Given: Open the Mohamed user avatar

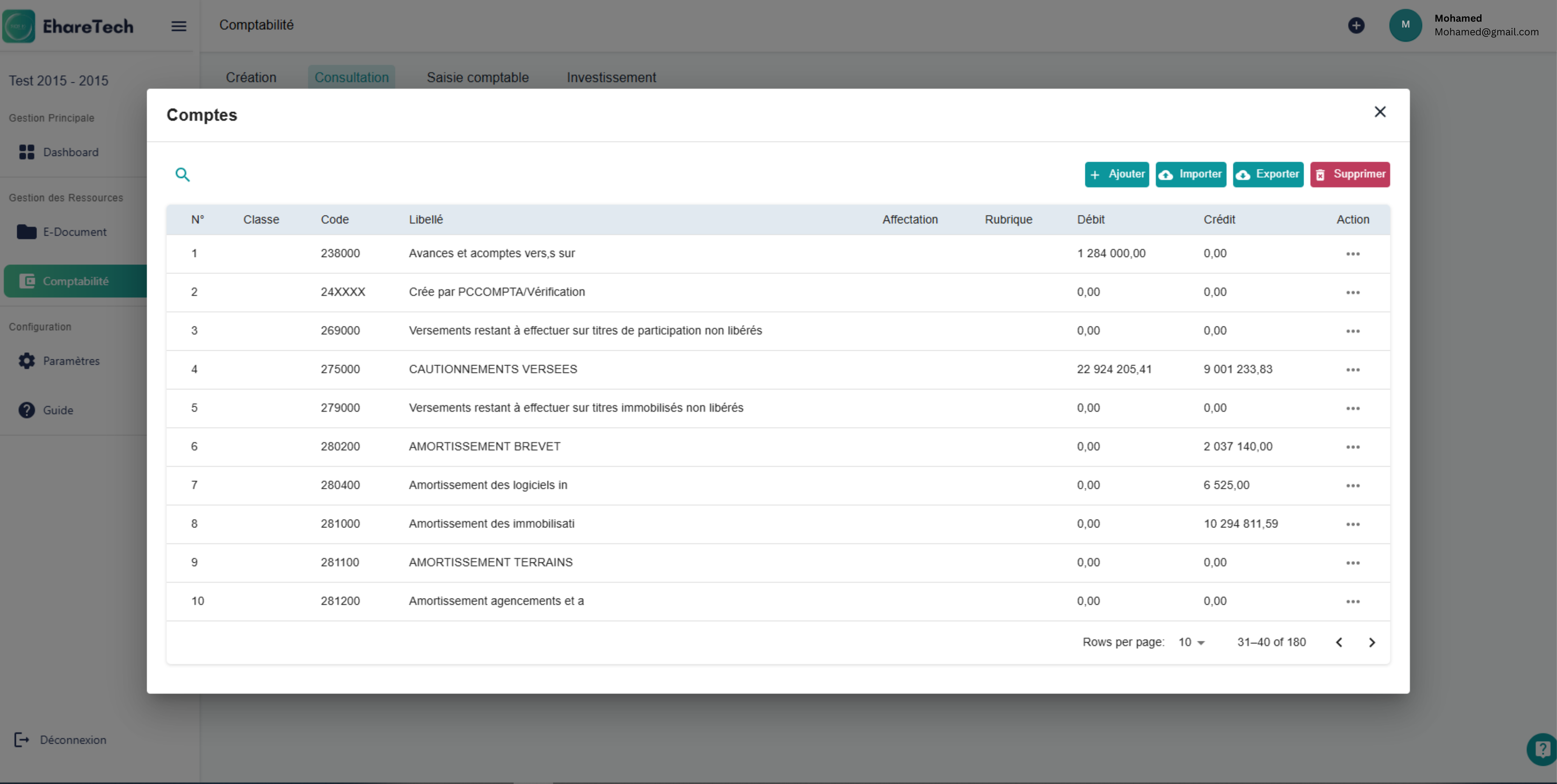Looking at the screenshot, I should coord(1405,25).
